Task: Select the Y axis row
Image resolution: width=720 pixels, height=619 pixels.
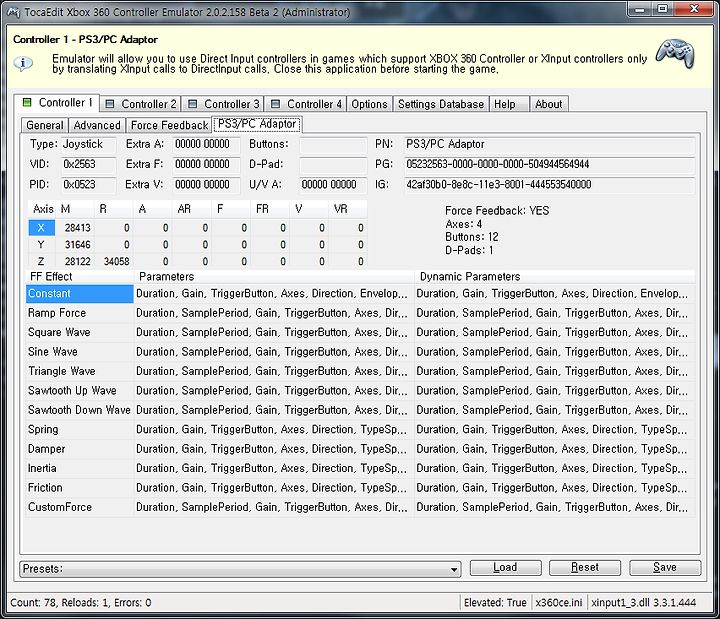Action: coord(197,244)
